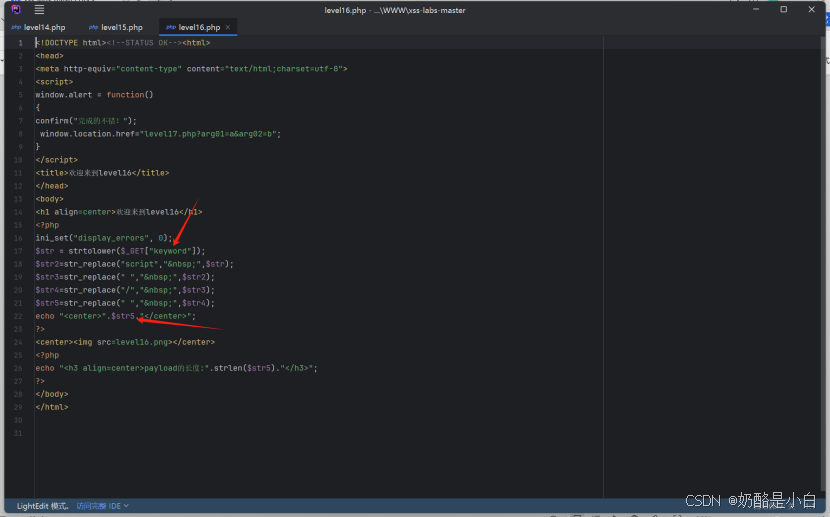The width and height of the screenshot is (830, 517).
Task: Click line number 22 in the gutter
Action: pos(19,316)
